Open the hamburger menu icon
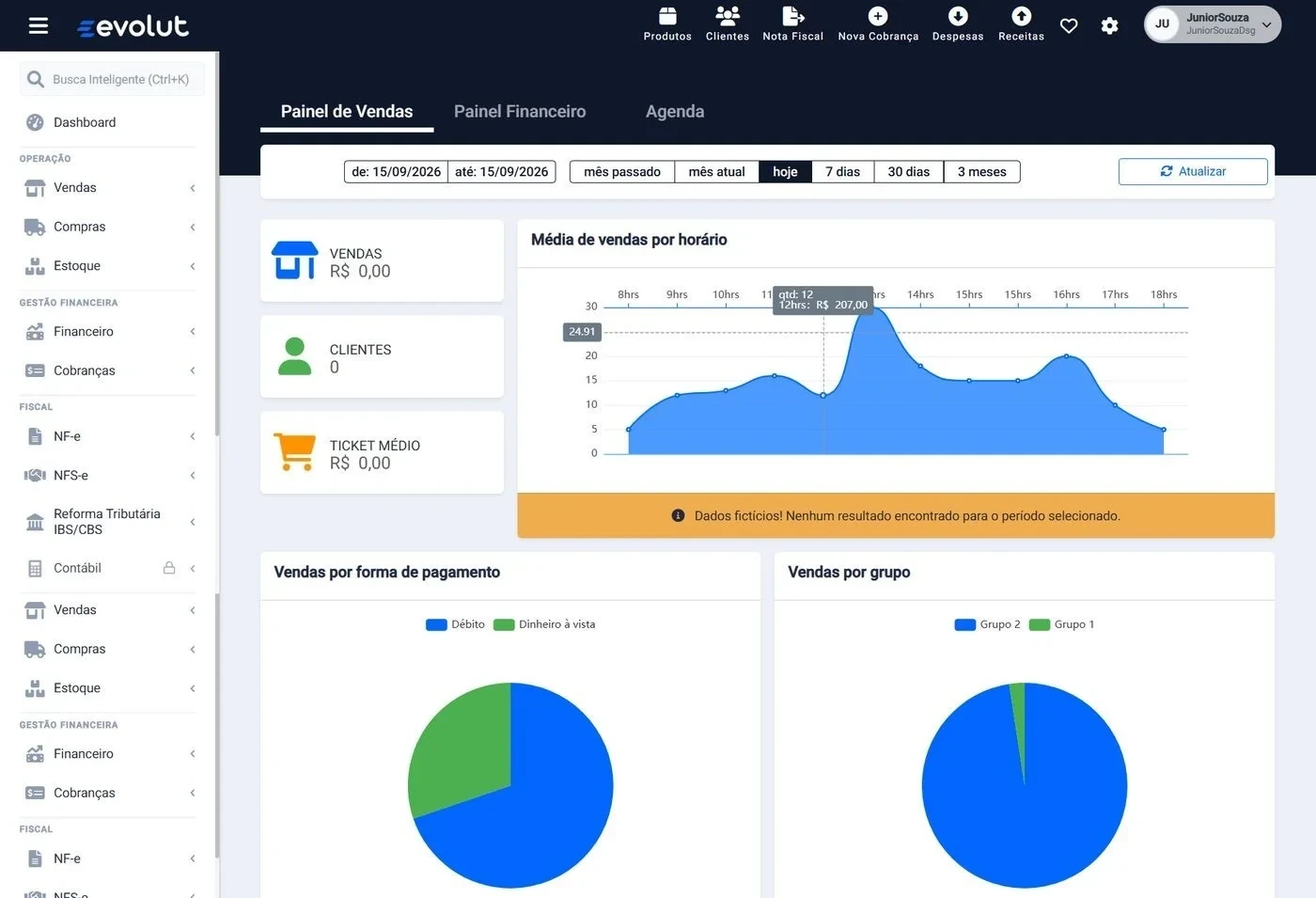The image size is (1316, 898). 39,25
